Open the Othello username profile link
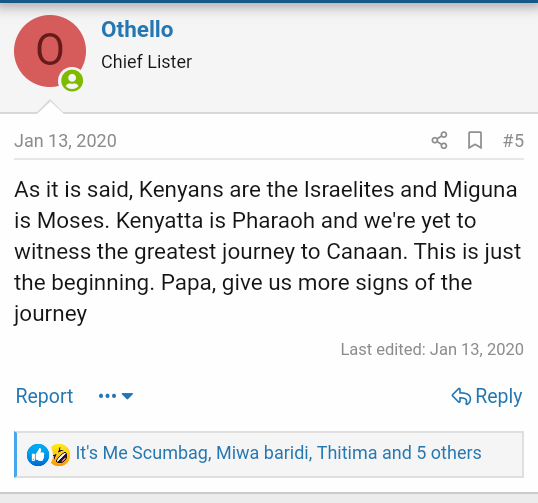538x503 pixels. [x=137, y=29]
